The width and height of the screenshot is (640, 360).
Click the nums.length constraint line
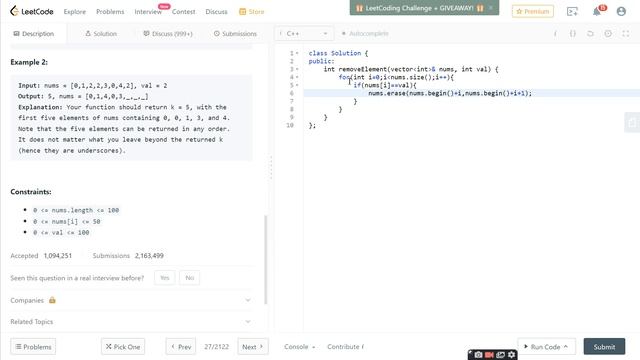[76, 210]
